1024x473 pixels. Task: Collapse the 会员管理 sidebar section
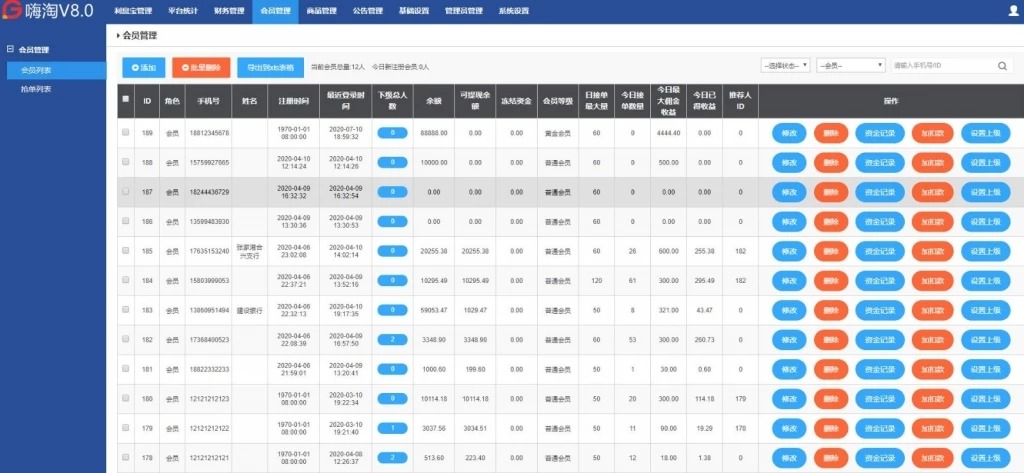tap(10, 49)
